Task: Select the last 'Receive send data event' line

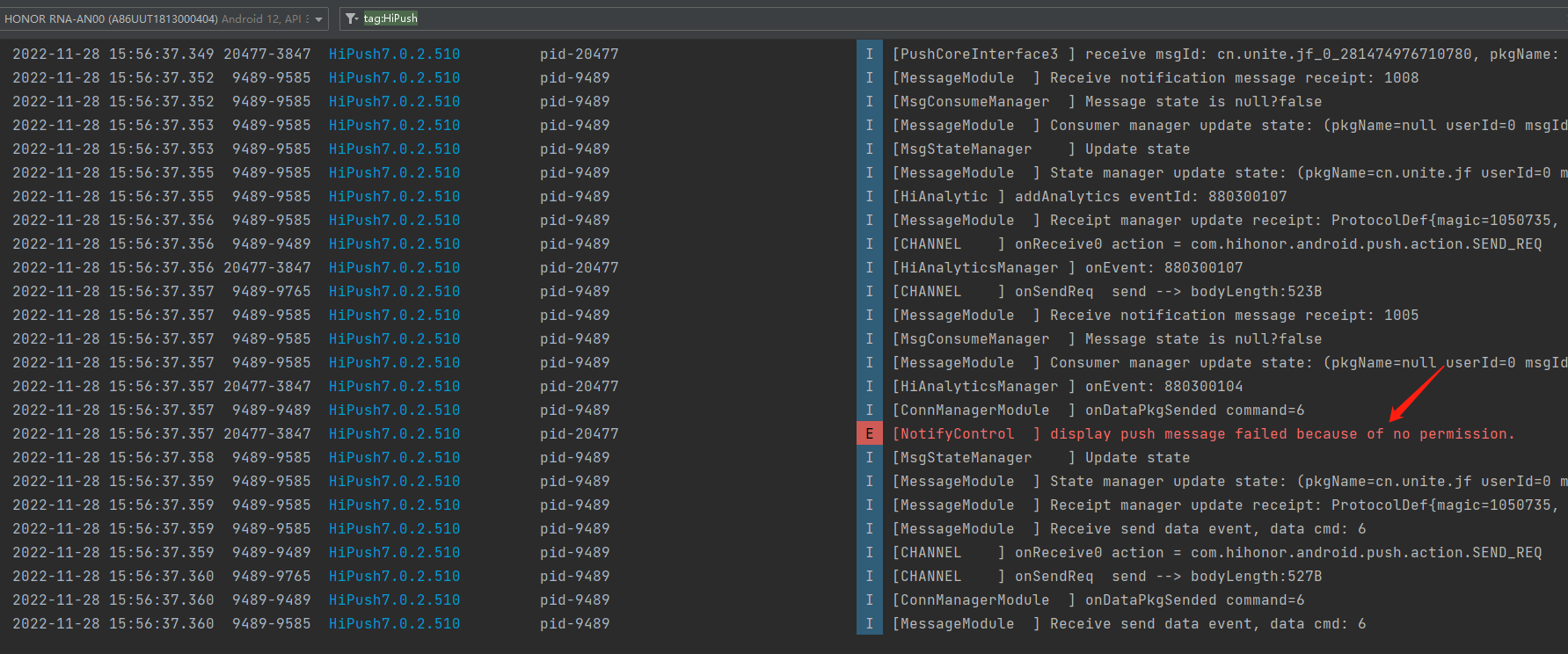Action: point(1128,623)
